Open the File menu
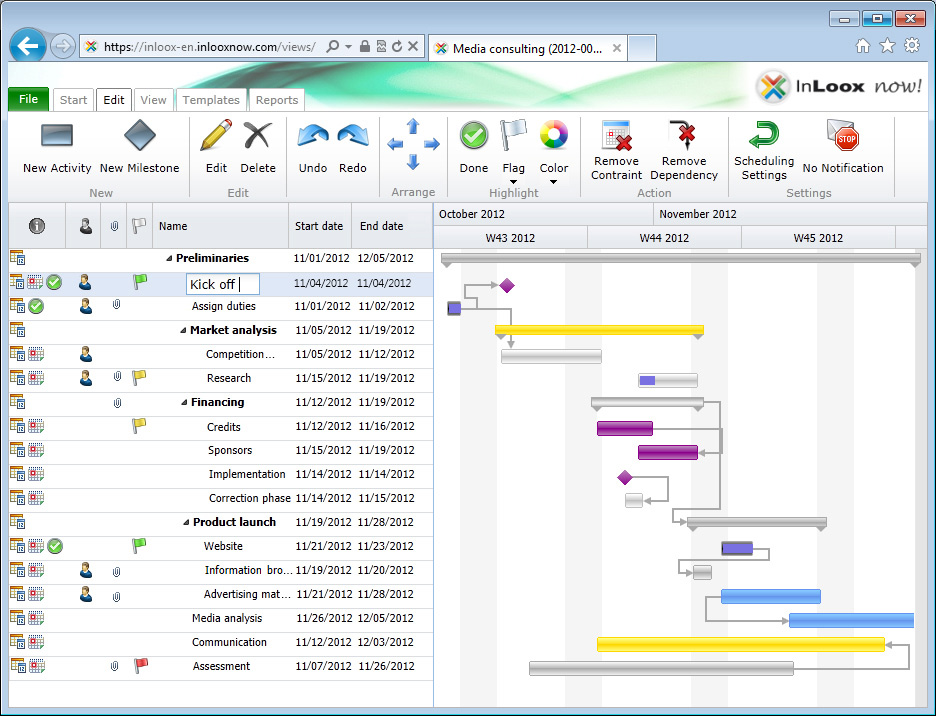This screenshot has height=716, width=936. point(28,99)
